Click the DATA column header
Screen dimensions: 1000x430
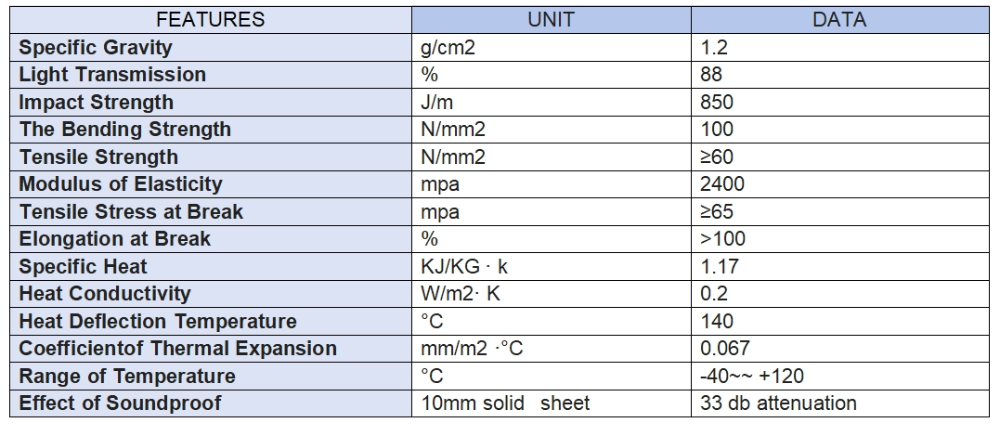tap(838, 19)
